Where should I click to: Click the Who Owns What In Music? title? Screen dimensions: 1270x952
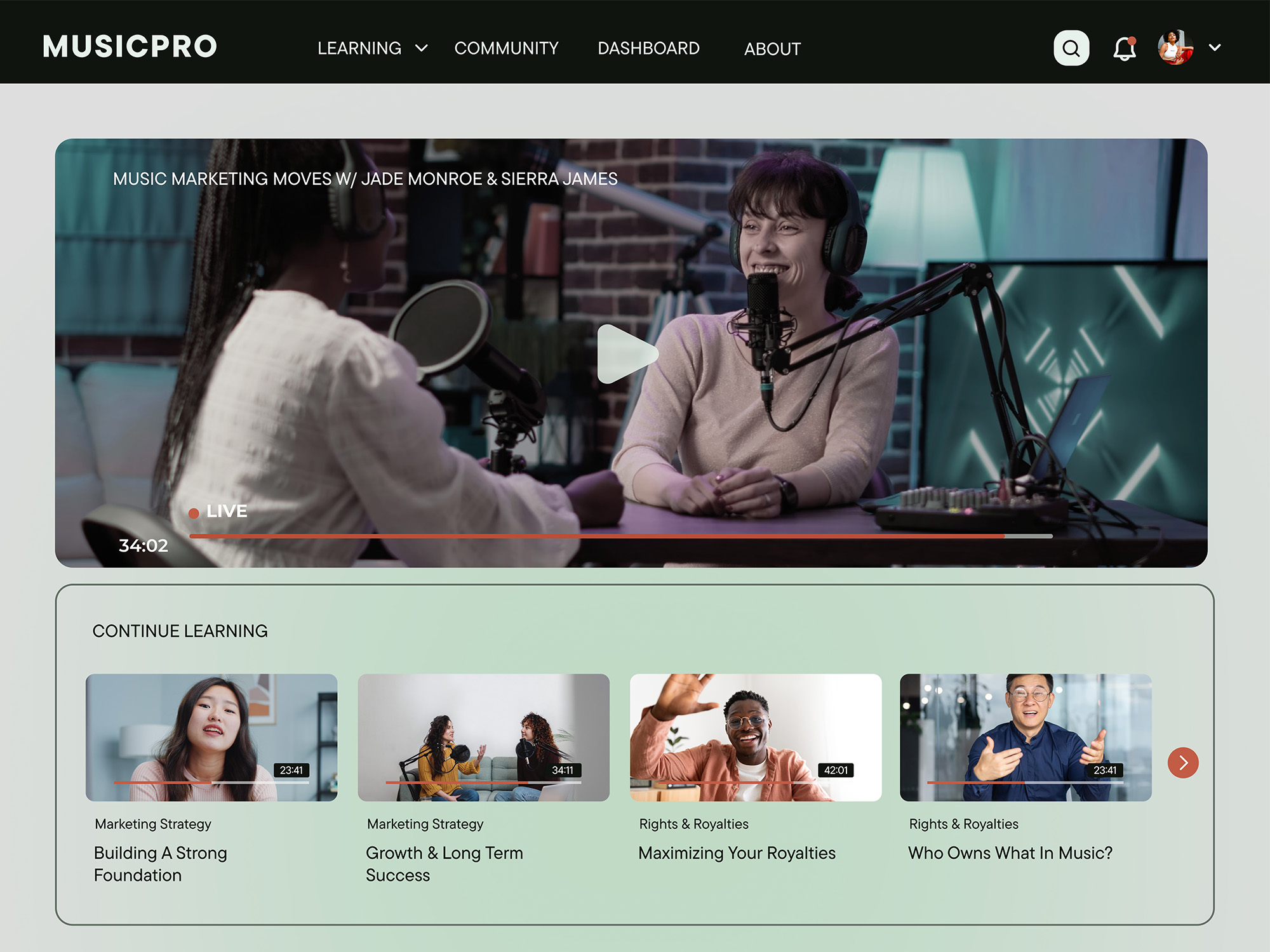point(1010,853)
